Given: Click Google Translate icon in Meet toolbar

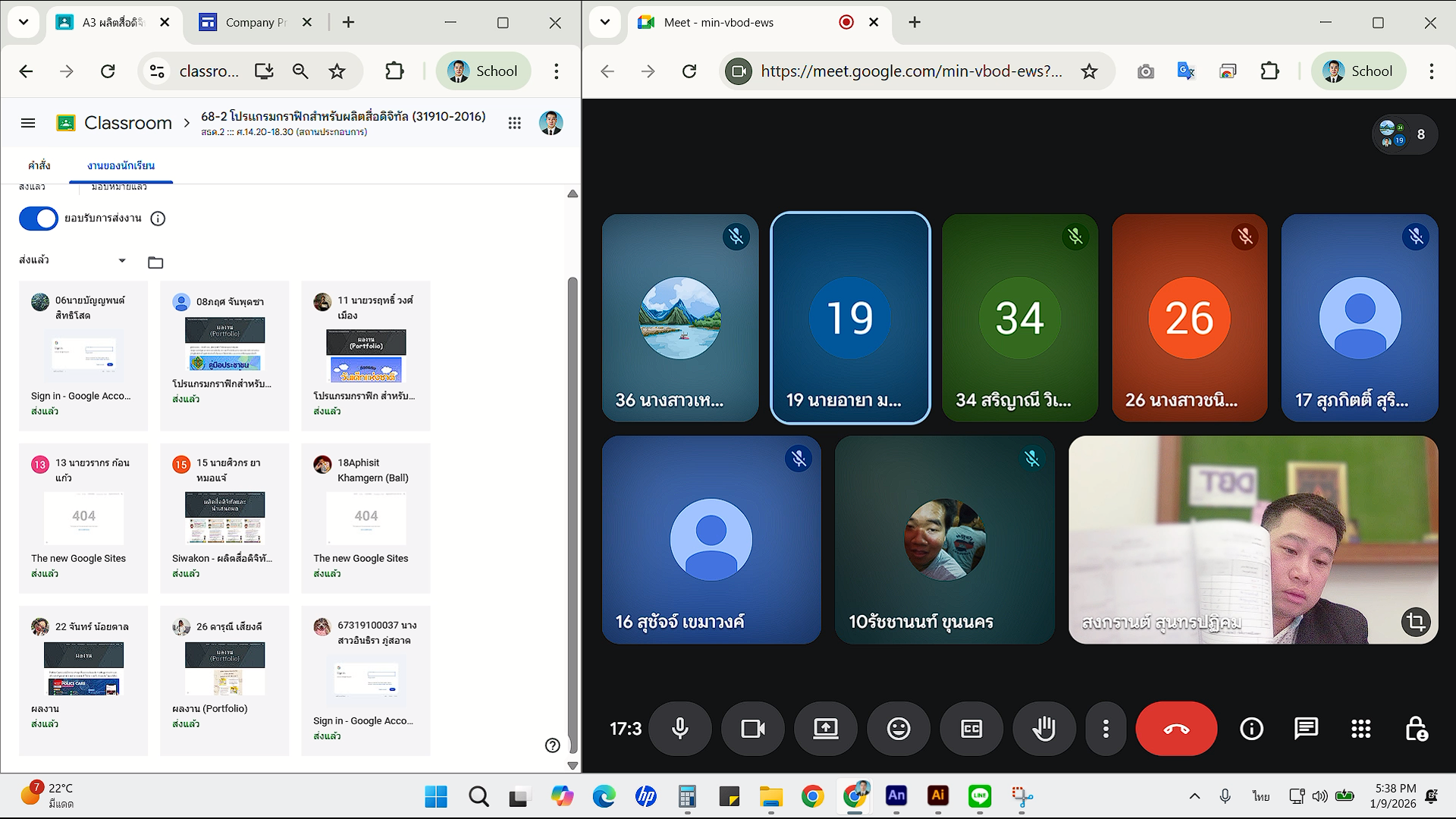Looking at the screenshot, I should [1186, 71].
